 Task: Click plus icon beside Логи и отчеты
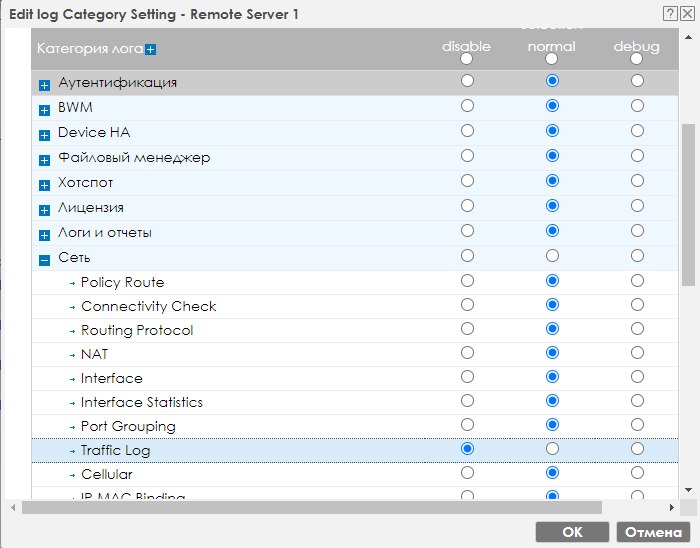click(44, 234)
